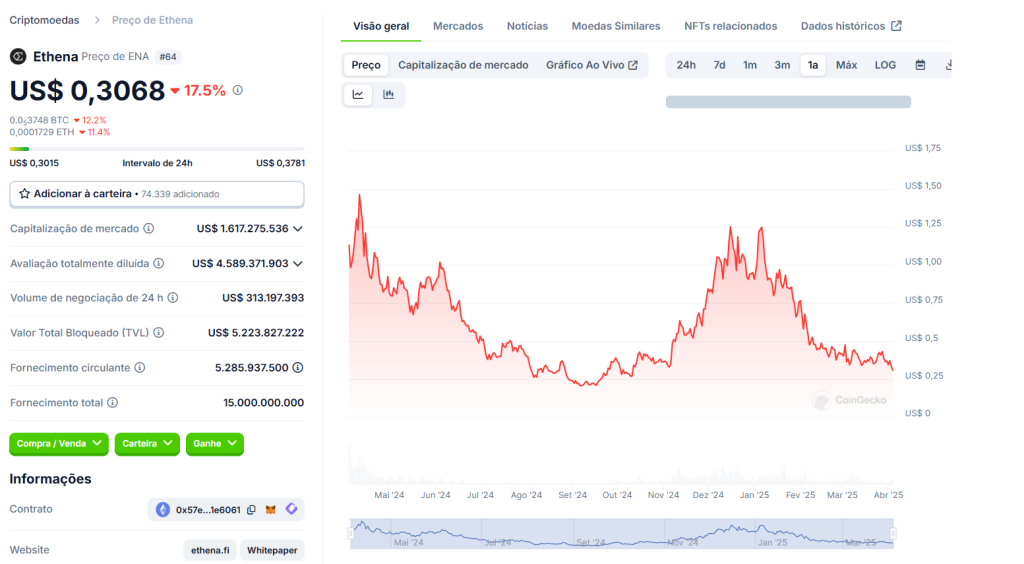This screenshot has height=564, width=1024.
Task: Select the Máx time range
Action: coord(846,65)
